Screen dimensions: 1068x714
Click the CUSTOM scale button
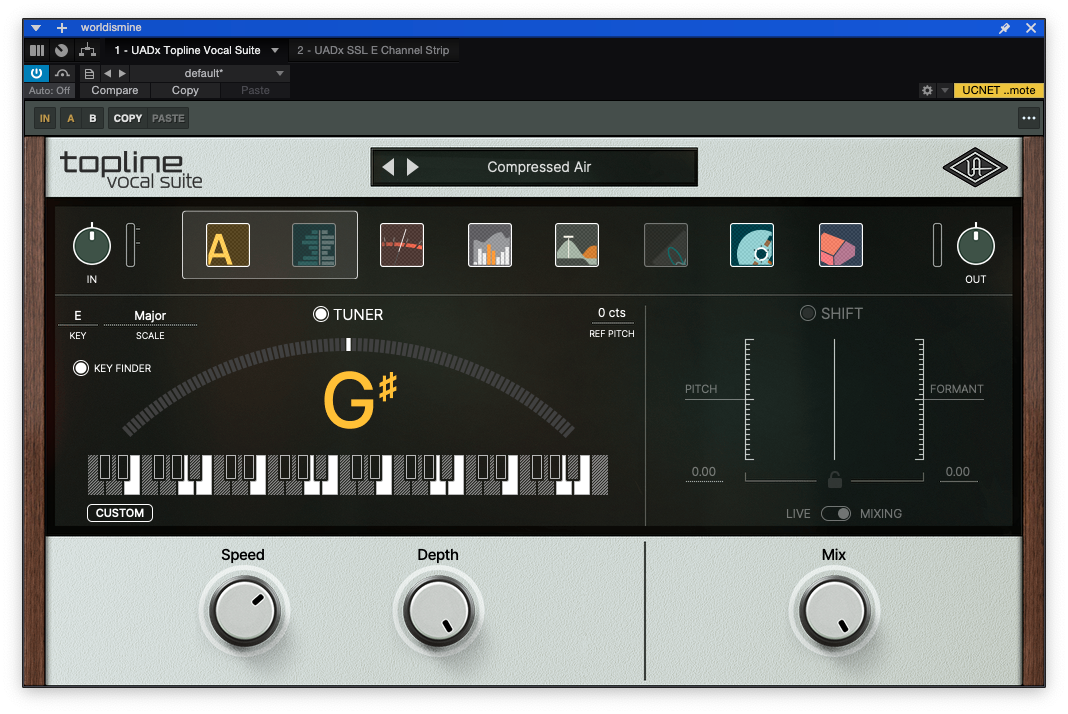click(120, 512)
